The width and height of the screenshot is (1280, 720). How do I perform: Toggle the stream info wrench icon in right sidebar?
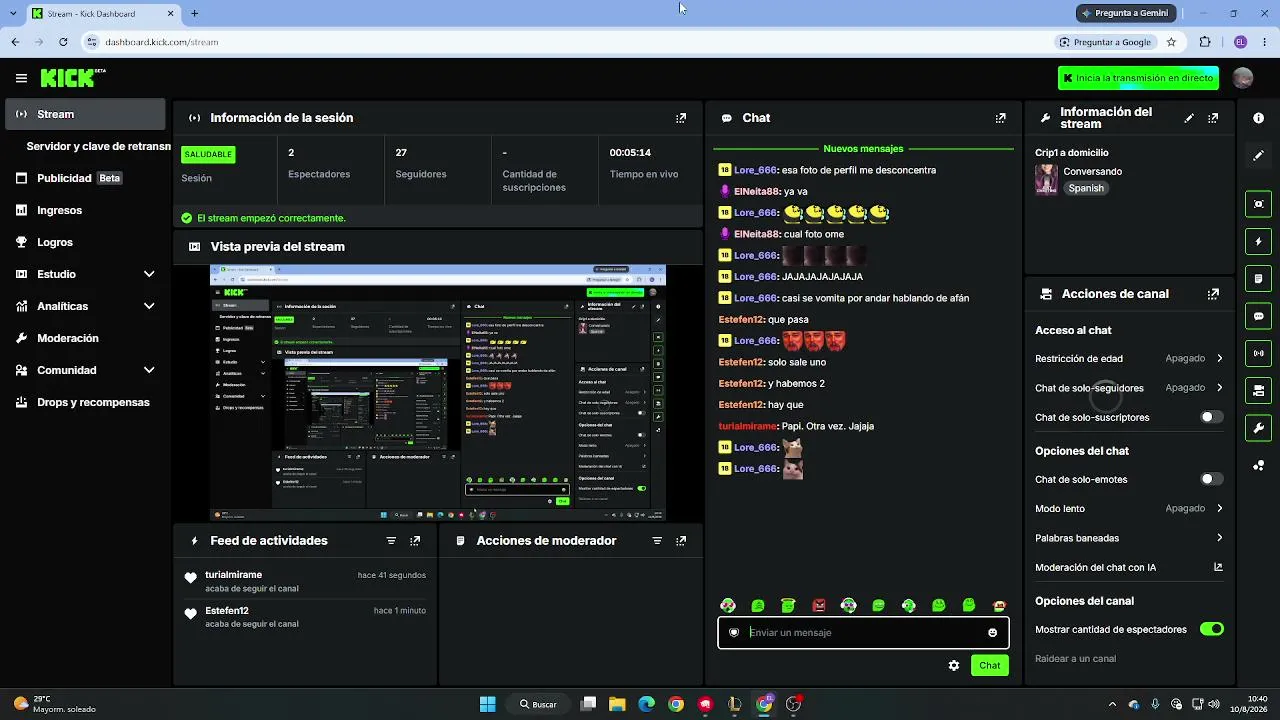point(1258,428)
